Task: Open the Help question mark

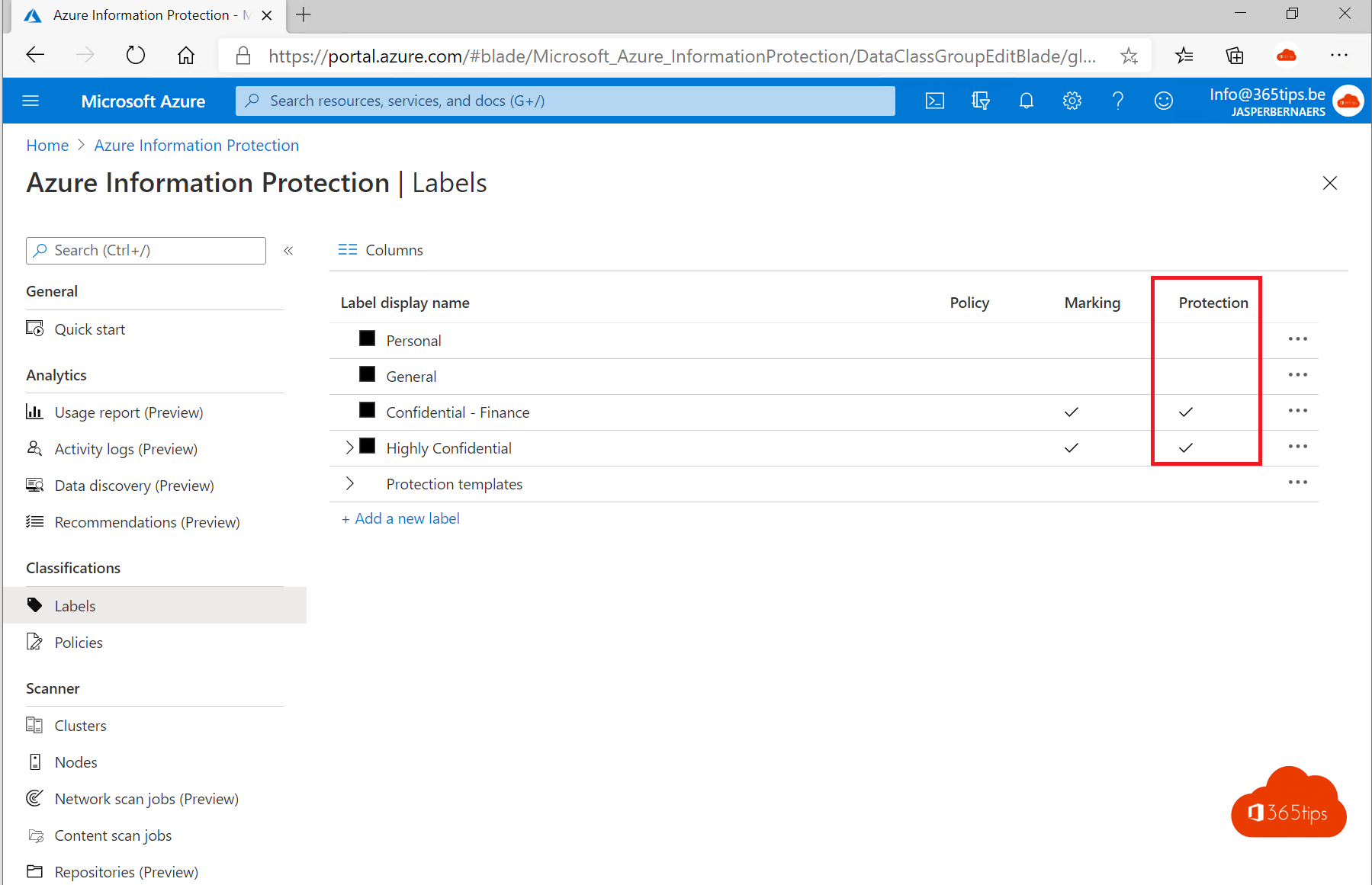Action: pos(1118,101)
